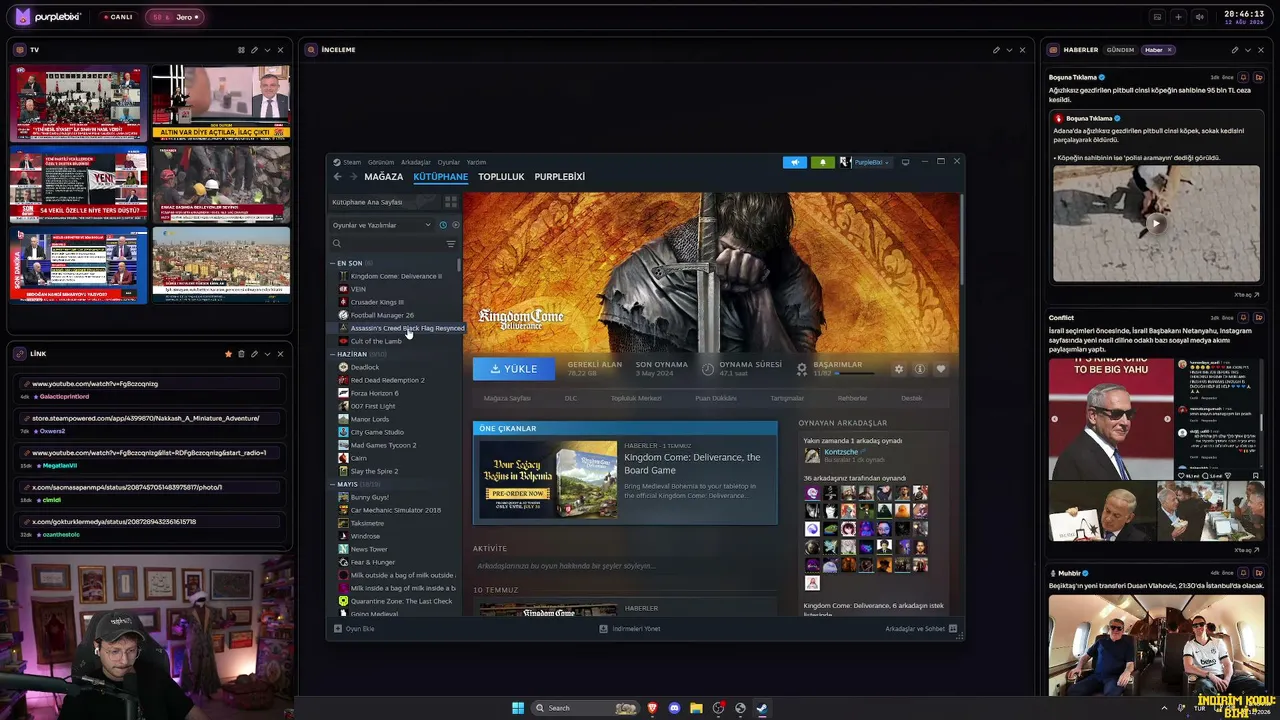Open Arkadaşlar ve Sohbet friends icon
The image size is (1280, 720).
tap(953, 629)
